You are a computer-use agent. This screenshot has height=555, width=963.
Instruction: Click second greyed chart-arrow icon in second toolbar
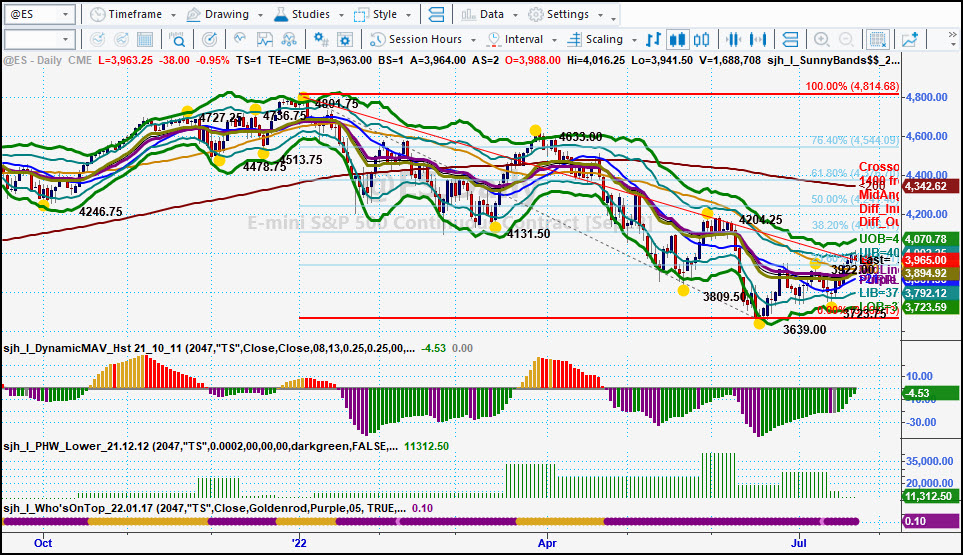tap(121, 40)
